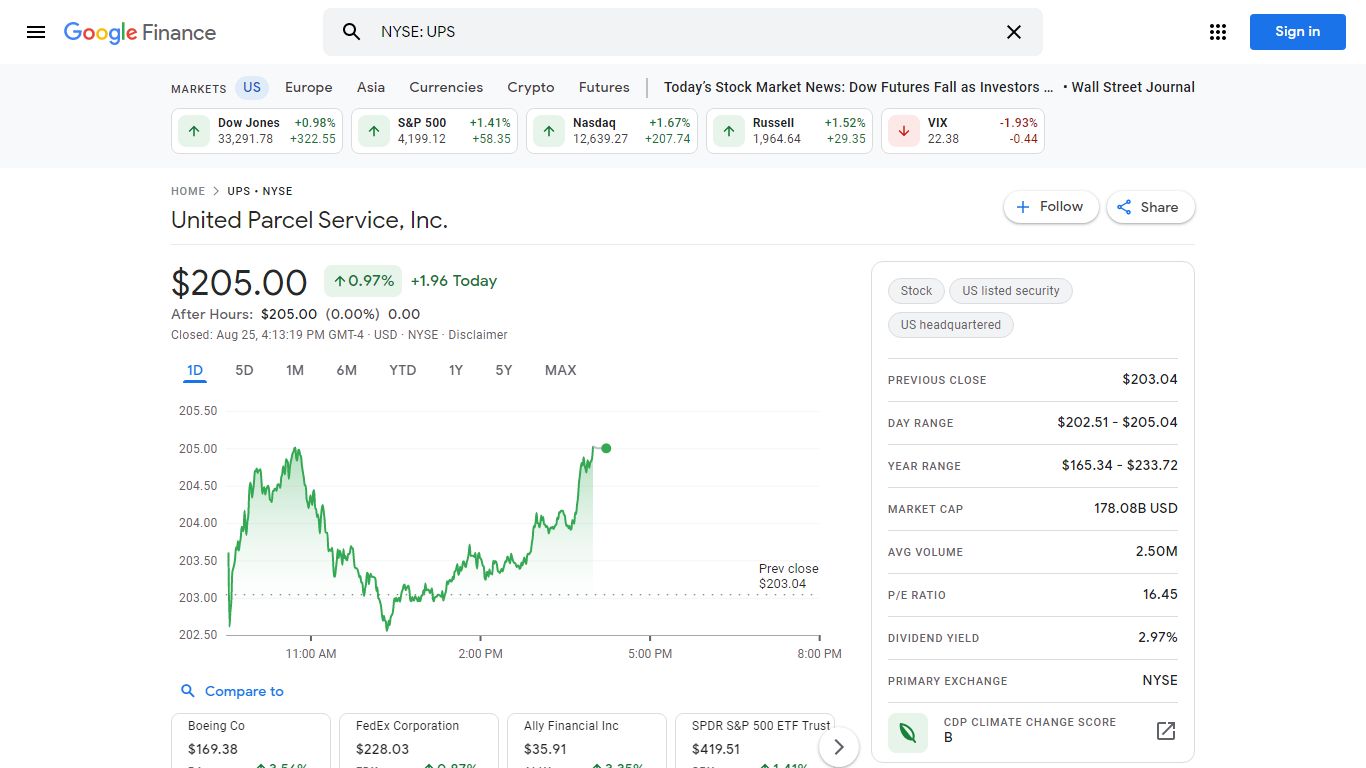Click Compare to link

(x=232, y=691)
